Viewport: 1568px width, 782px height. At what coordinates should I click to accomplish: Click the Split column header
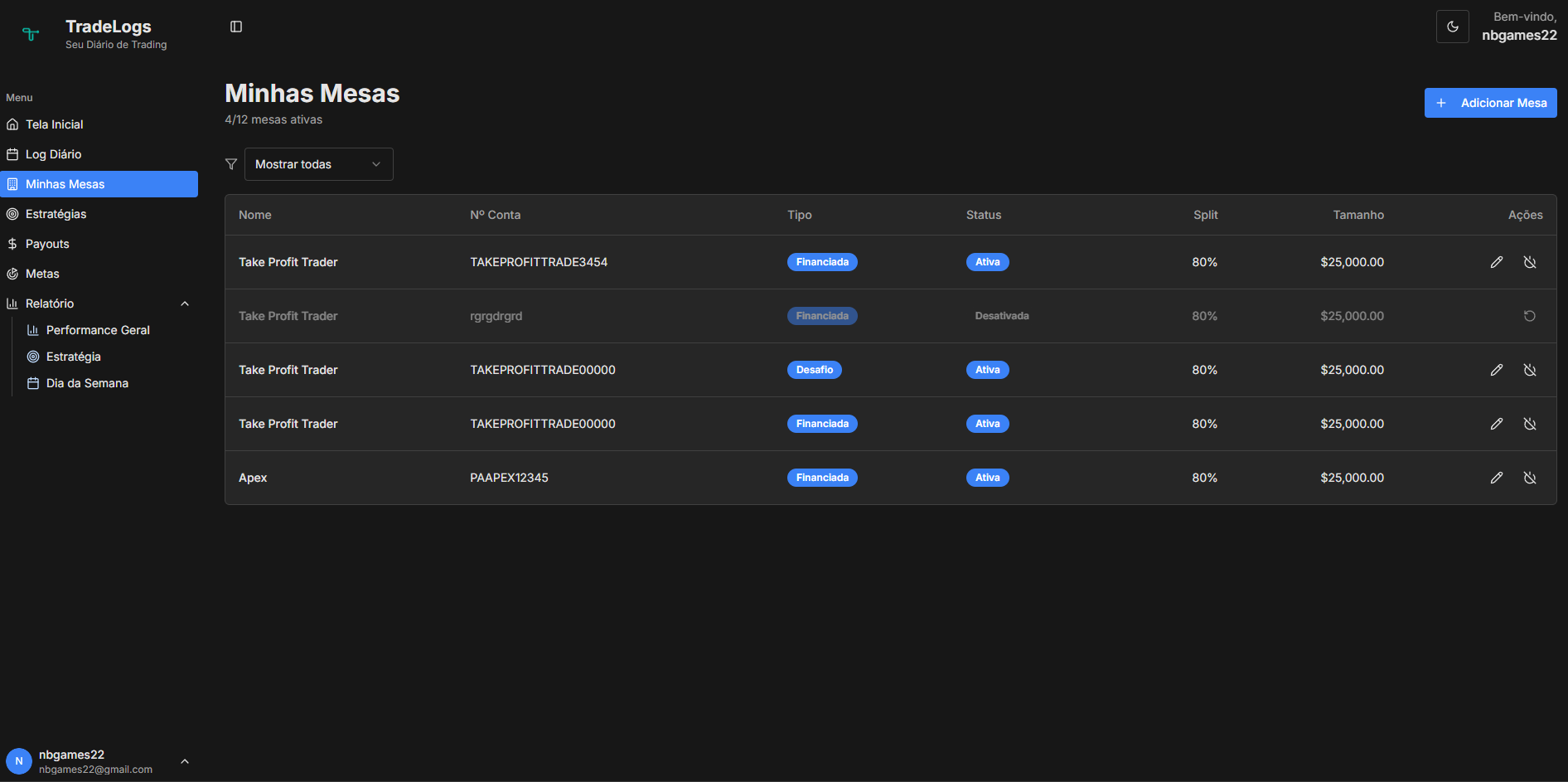1206,215
